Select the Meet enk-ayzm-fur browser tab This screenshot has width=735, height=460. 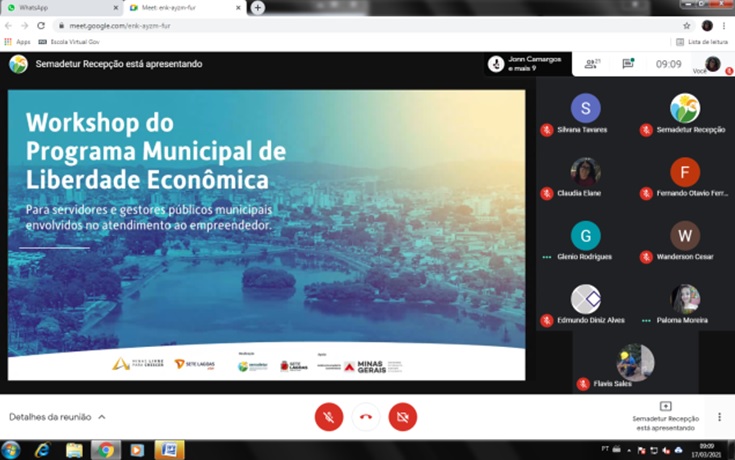click(184, 8)
